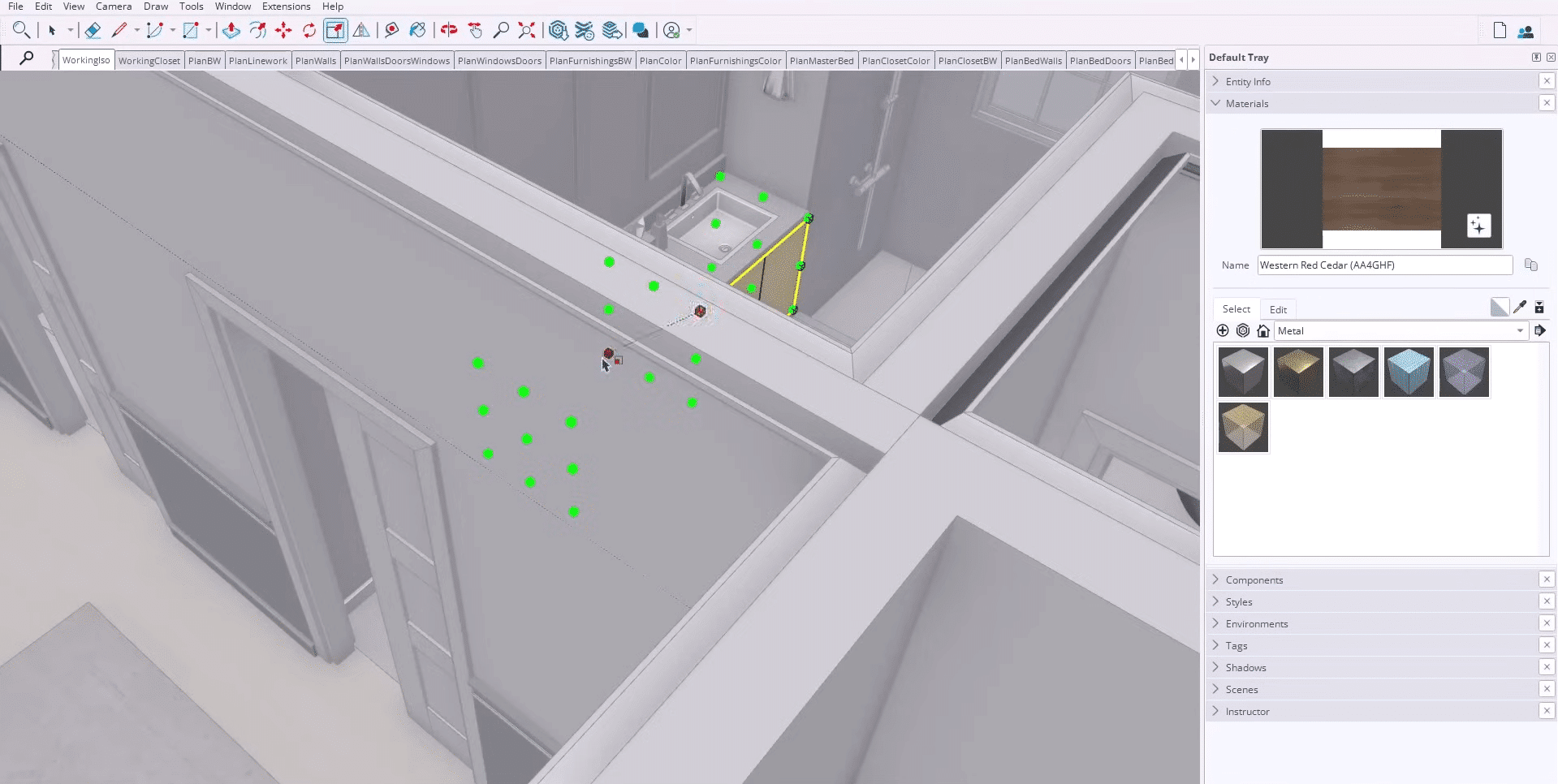Activate the material sample eyedropper
This screenshot has height=784, width=1558.
click(x=1520, y=307)
